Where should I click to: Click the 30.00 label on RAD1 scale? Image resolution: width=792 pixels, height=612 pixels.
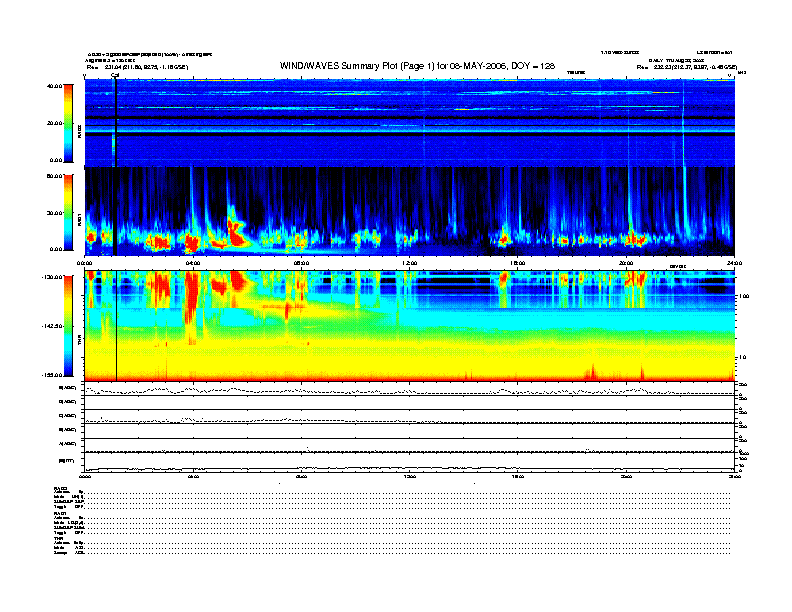[54, 213]
